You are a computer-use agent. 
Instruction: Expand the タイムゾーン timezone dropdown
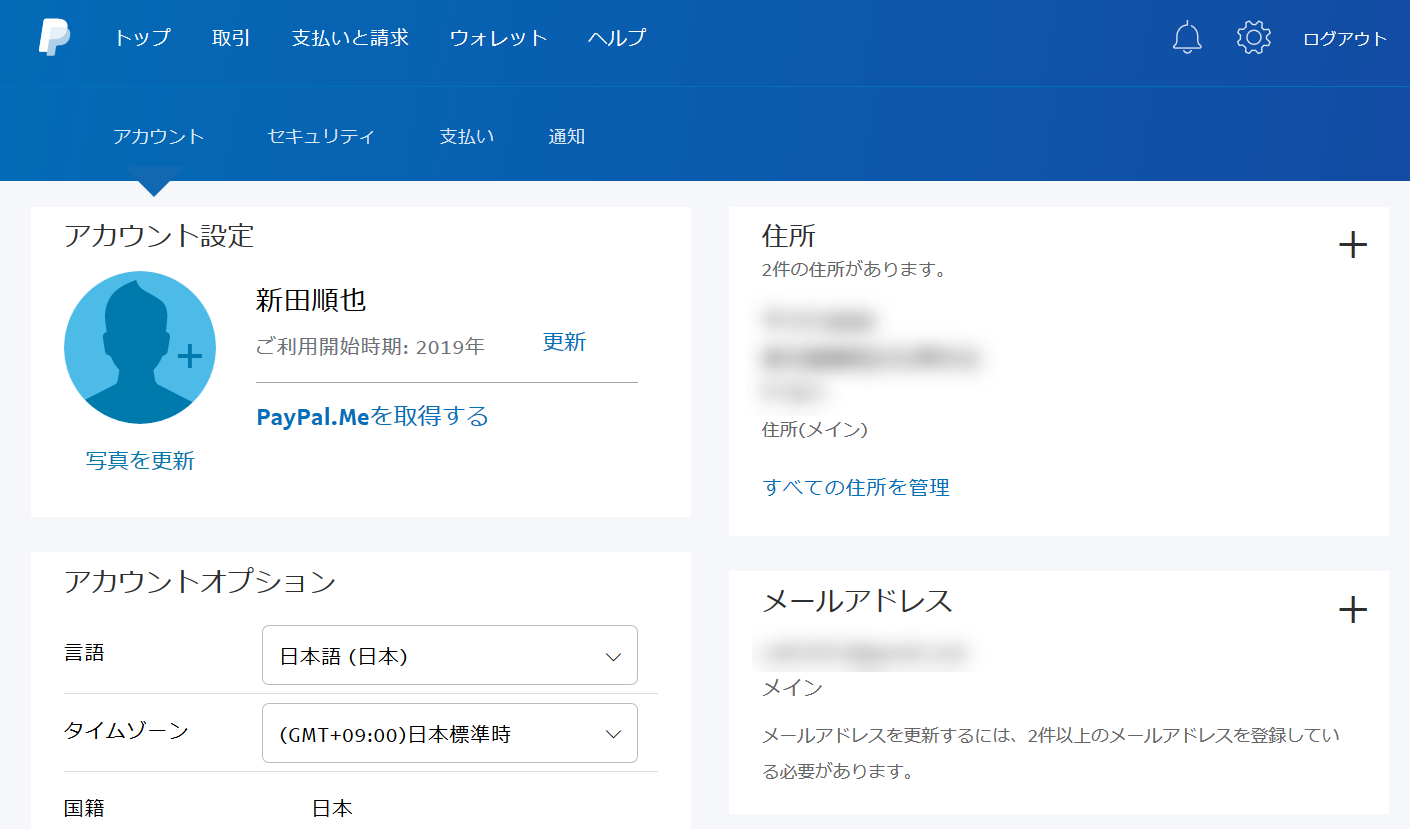pos(450,734)
